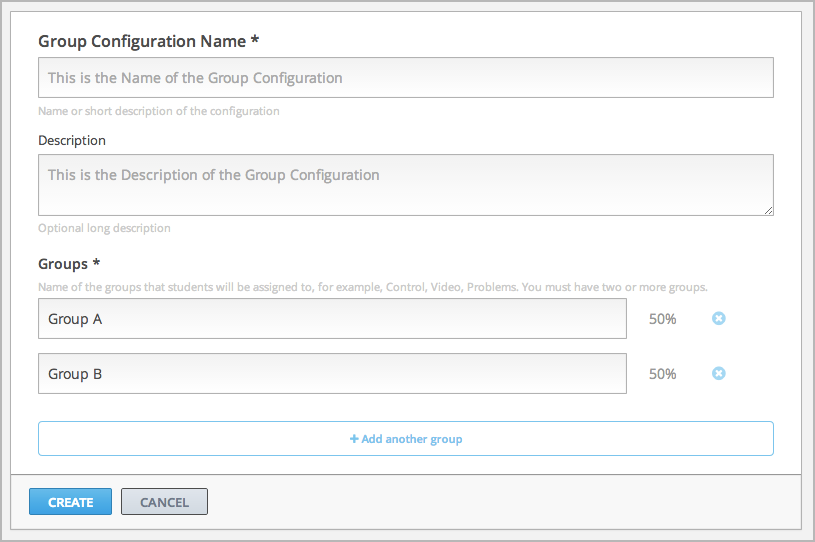Select the Group B name field
This screenshot has width=815, height=542.
coord(332,374)
